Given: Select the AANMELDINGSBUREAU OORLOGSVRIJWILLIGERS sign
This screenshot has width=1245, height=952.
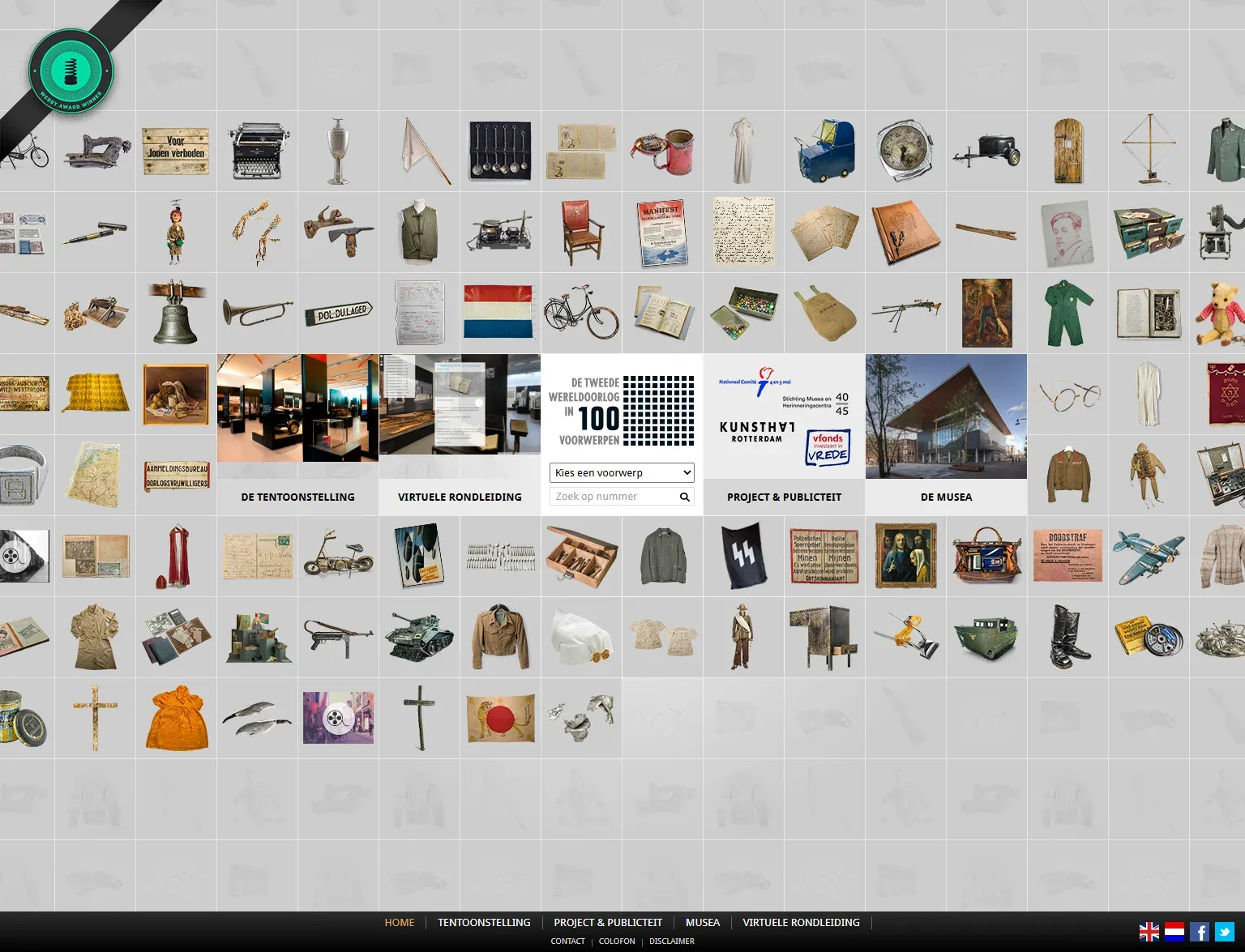Looking at the screenshot, I should point(177,476).
